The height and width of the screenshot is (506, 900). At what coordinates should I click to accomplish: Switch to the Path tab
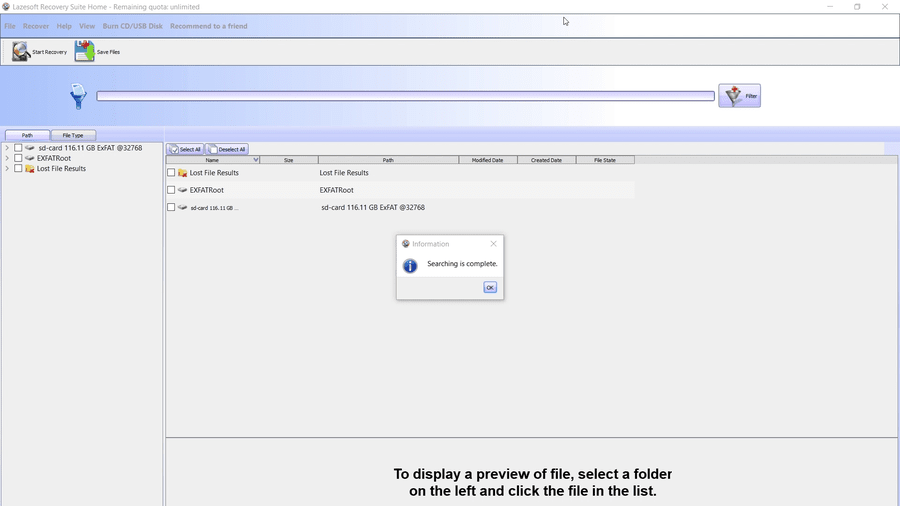click(27, 135)
